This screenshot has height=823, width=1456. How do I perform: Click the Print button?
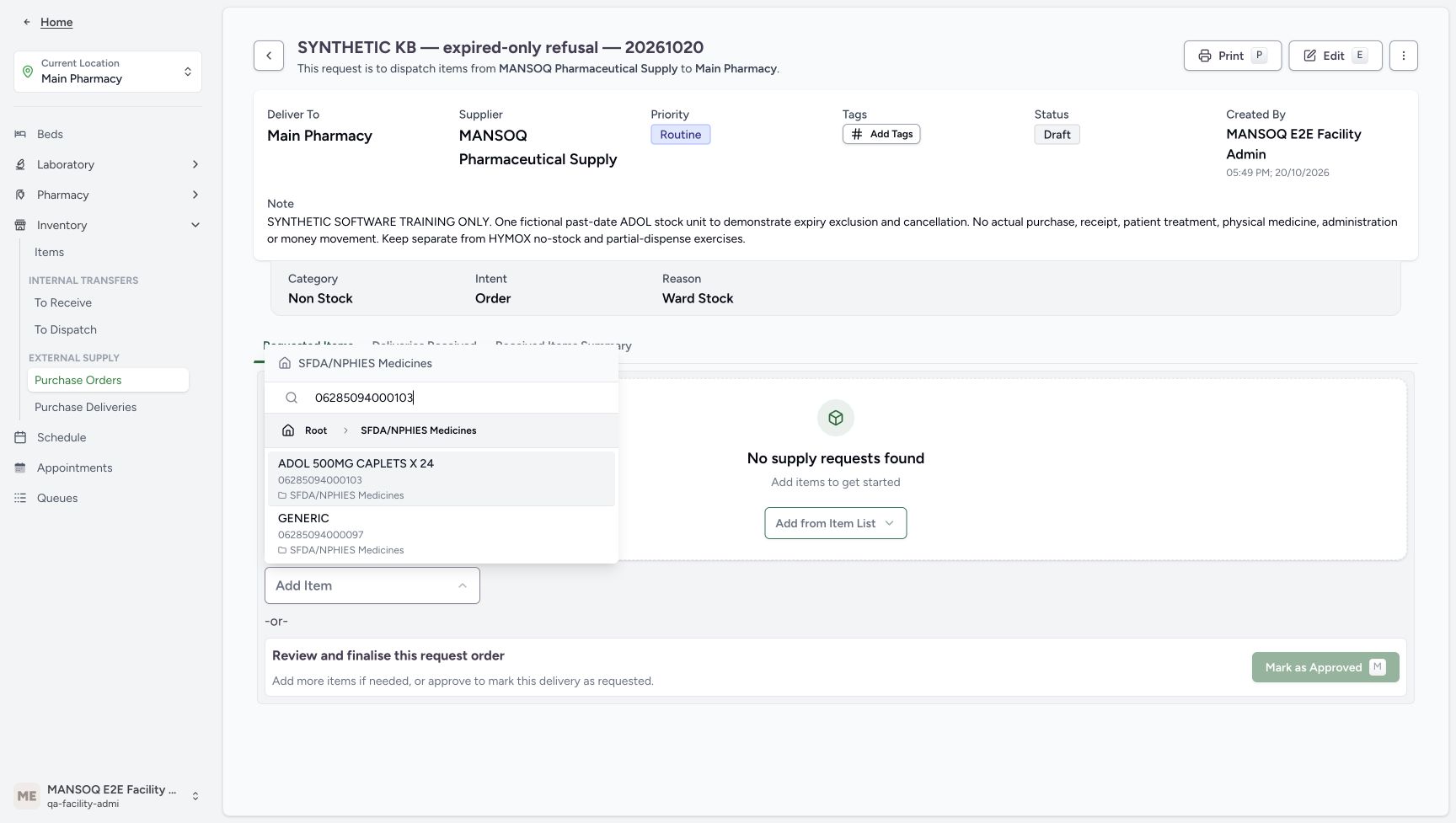click(x=1232, y=56)
